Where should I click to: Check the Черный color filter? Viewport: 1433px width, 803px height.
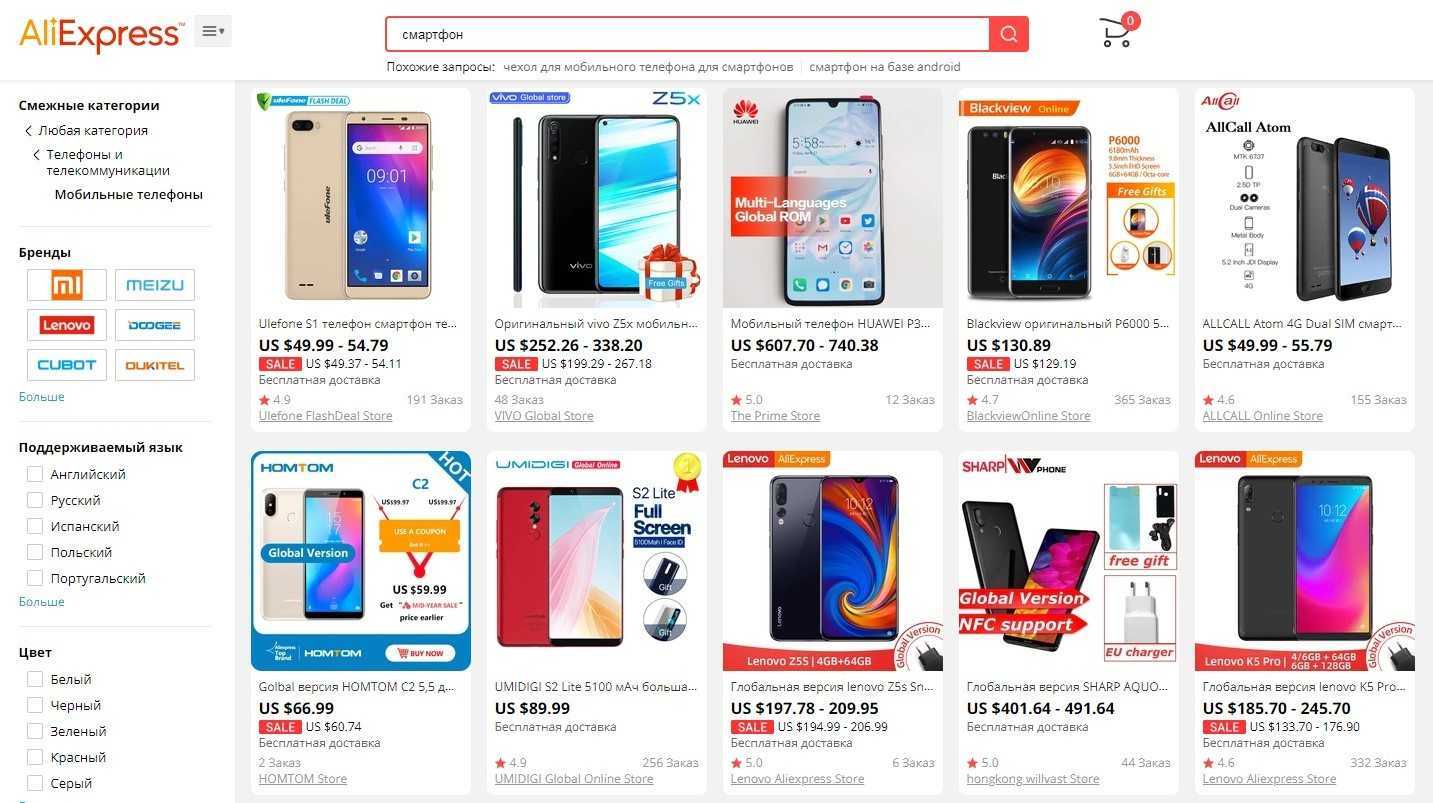35,705
